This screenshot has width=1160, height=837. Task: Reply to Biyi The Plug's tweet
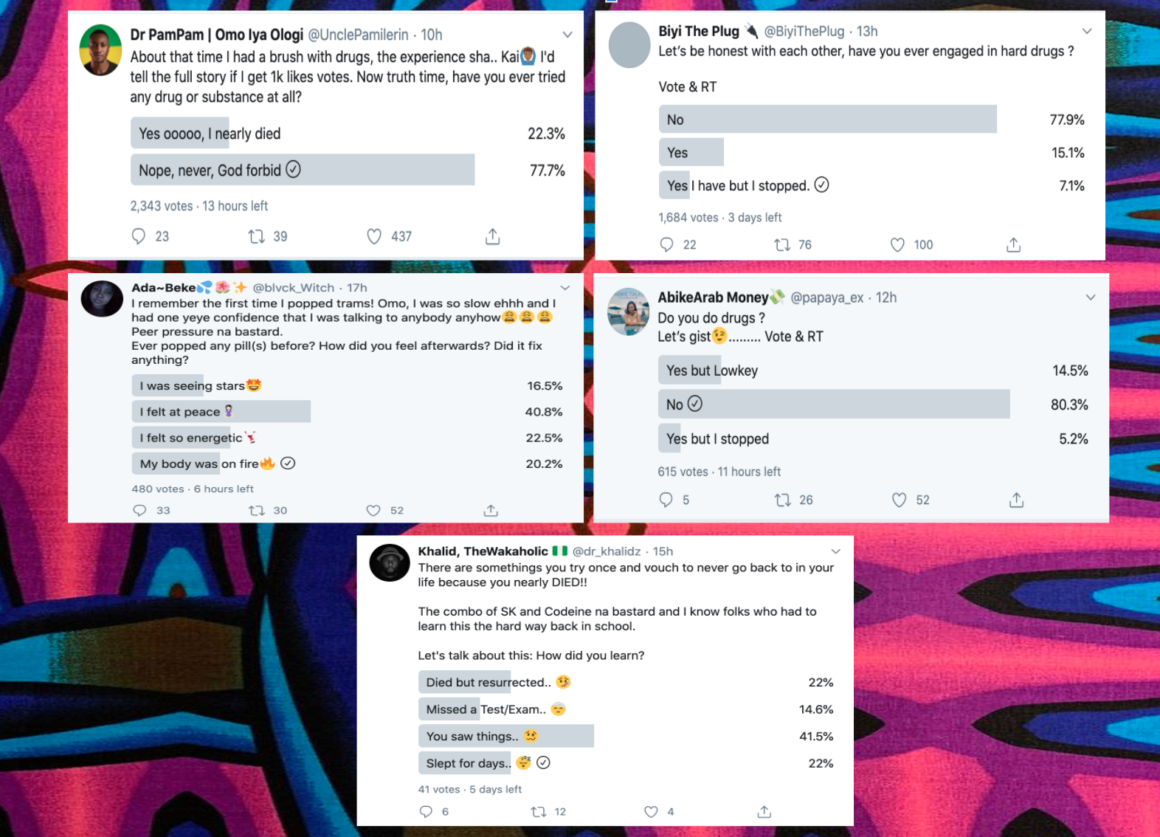click(x=667, y=244)
